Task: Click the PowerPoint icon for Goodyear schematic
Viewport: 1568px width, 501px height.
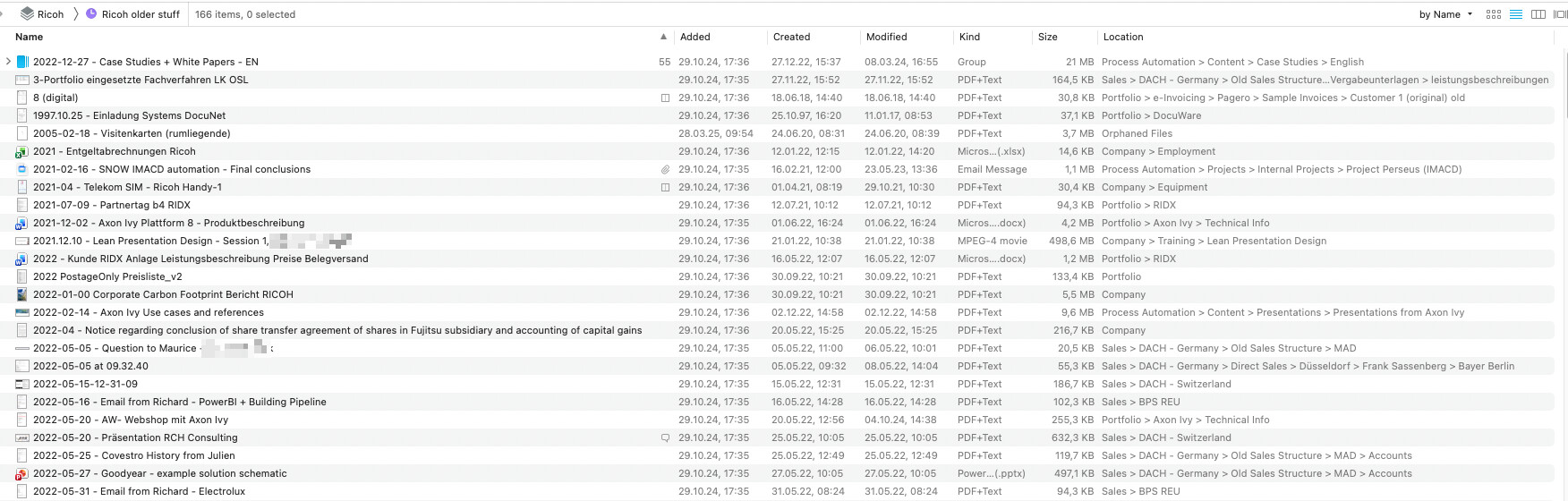Action: (x=22, y=473)
